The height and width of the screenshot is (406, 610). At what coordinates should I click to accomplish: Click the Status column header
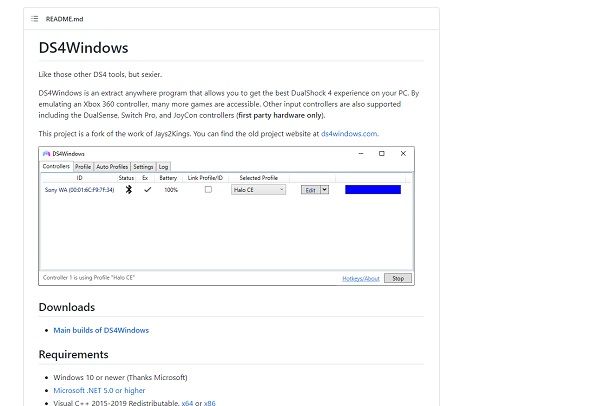click(x=126, y=178)
